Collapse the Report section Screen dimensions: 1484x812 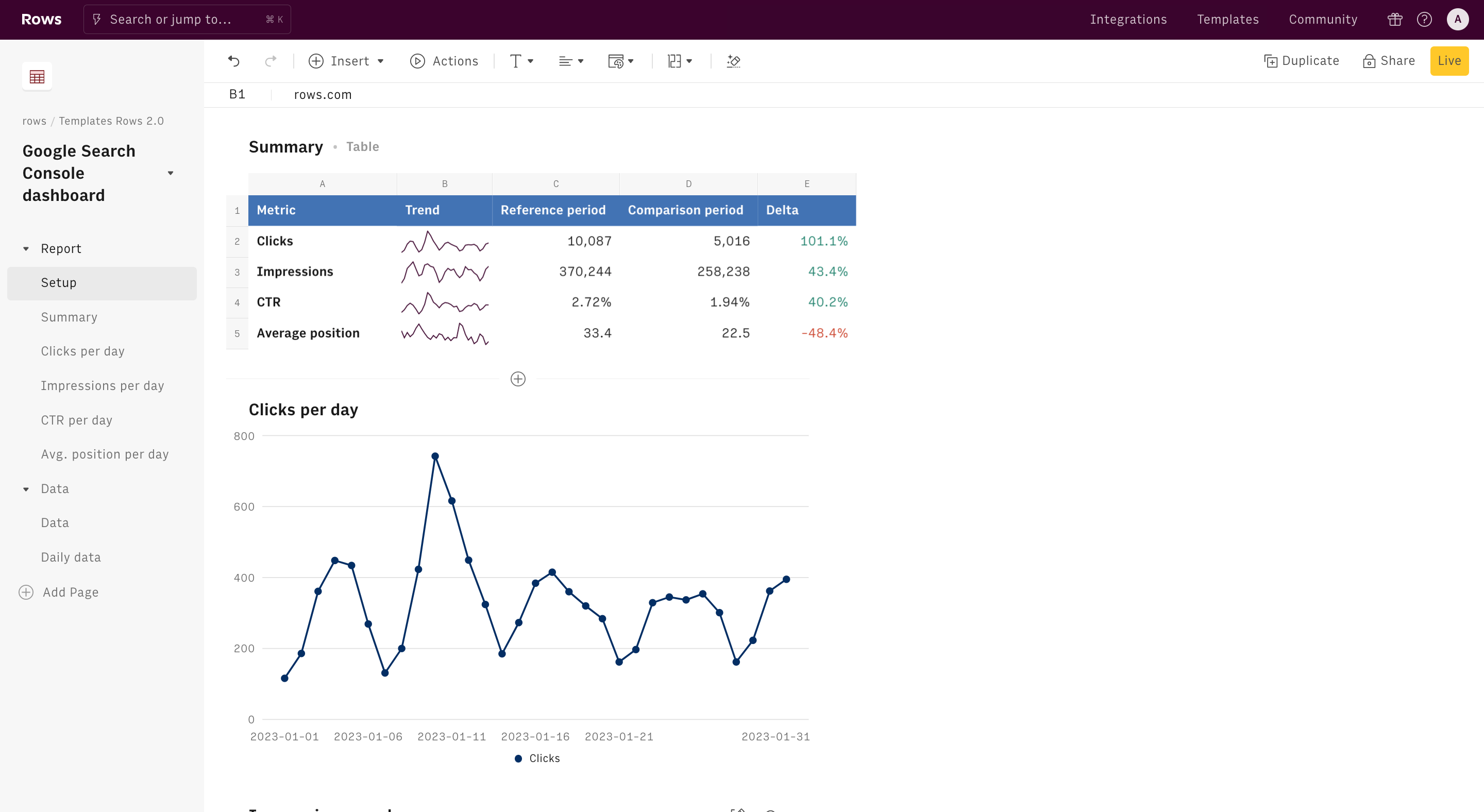tap(26, 249)
